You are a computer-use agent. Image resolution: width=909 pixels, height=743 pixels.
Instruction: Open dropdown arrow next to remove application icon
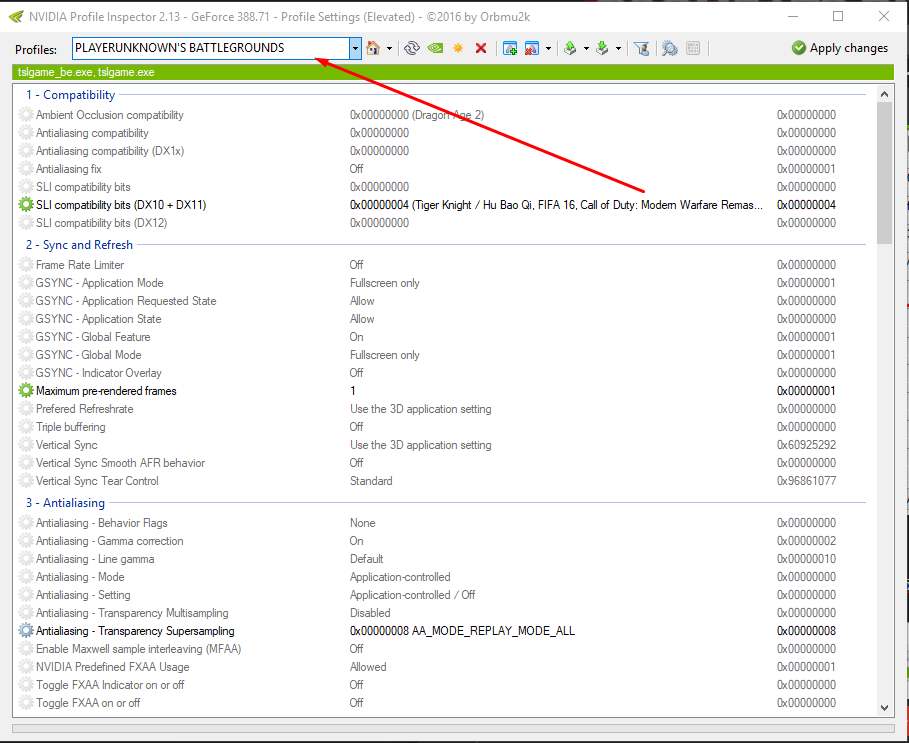[x=548, y=49]
